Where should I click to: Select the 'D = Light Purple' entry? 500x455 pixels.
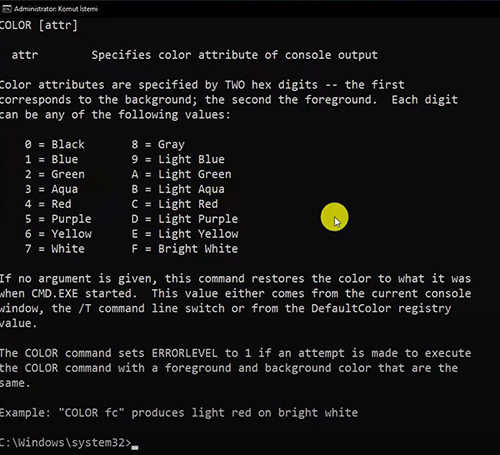click(x=185, y=219)
